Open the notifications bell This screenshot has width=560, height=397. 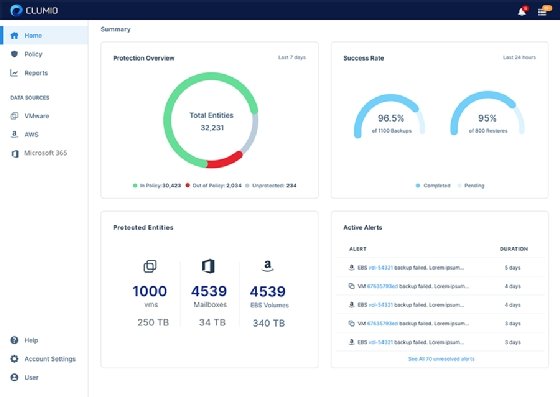pos(522,11)
